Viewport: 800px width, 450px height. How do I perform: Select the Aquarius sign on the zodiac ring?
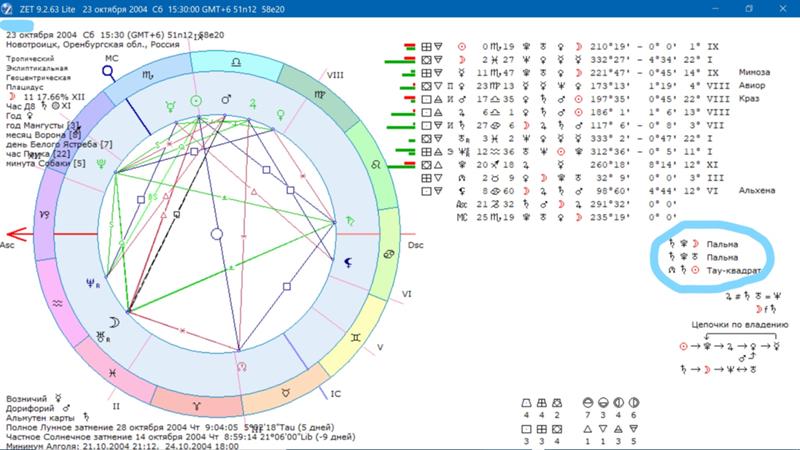(57, 304)
